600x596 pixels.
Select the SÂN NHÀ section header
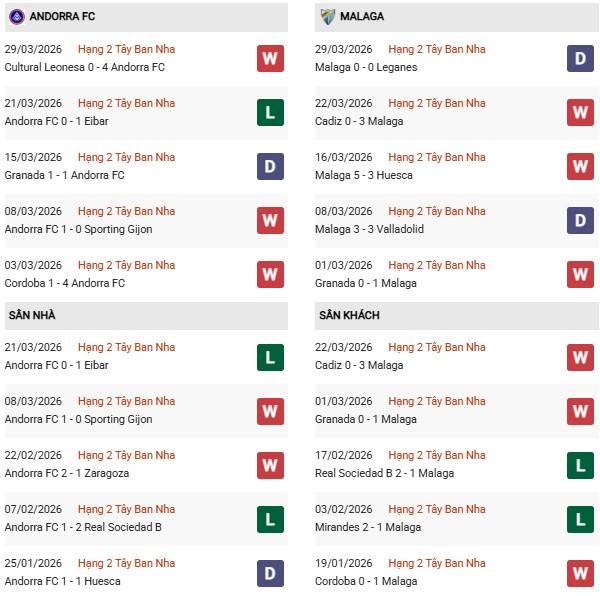tap(32, 315)
